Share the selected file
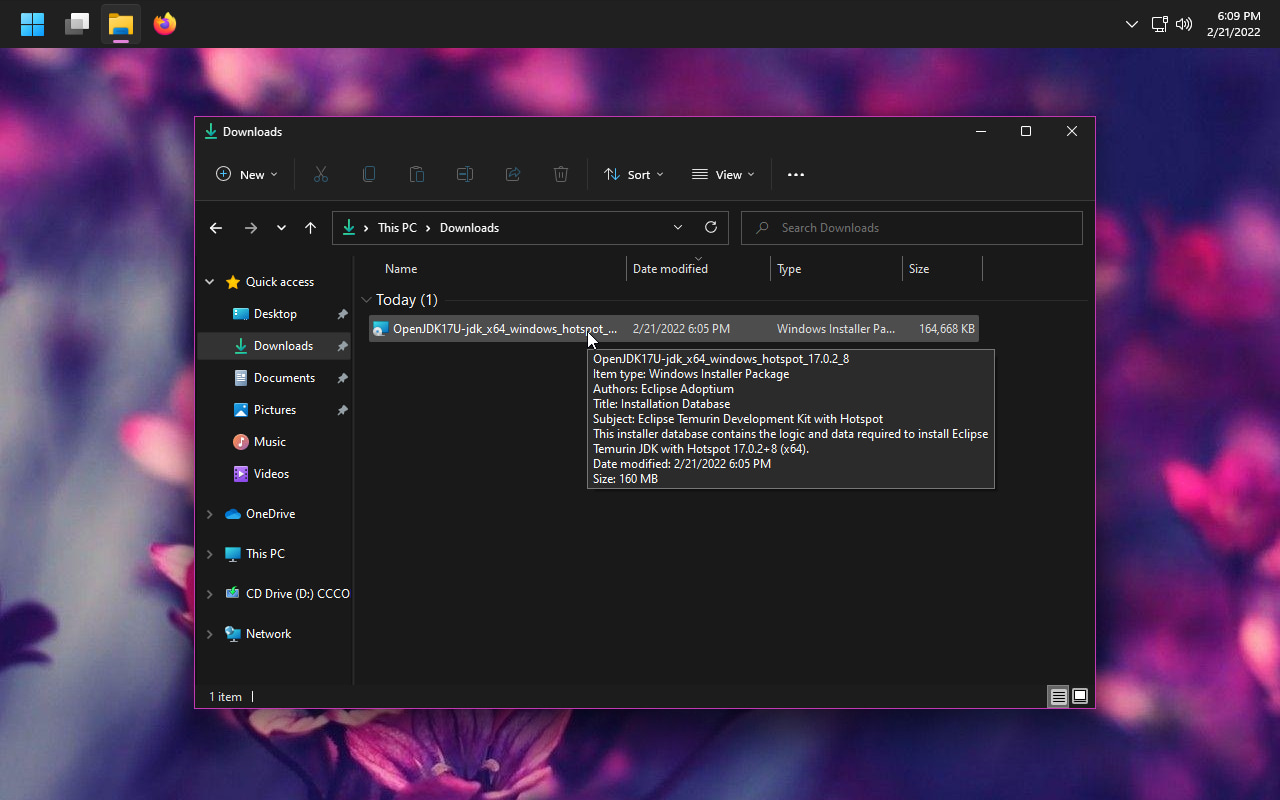The height and width of the screenshot is (800, 1280). 513,174
